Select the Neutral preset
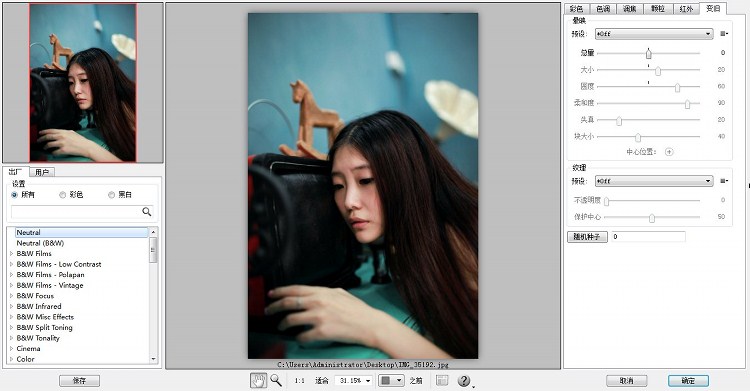This screenshot has height=391, width=750. coord(82,233)
